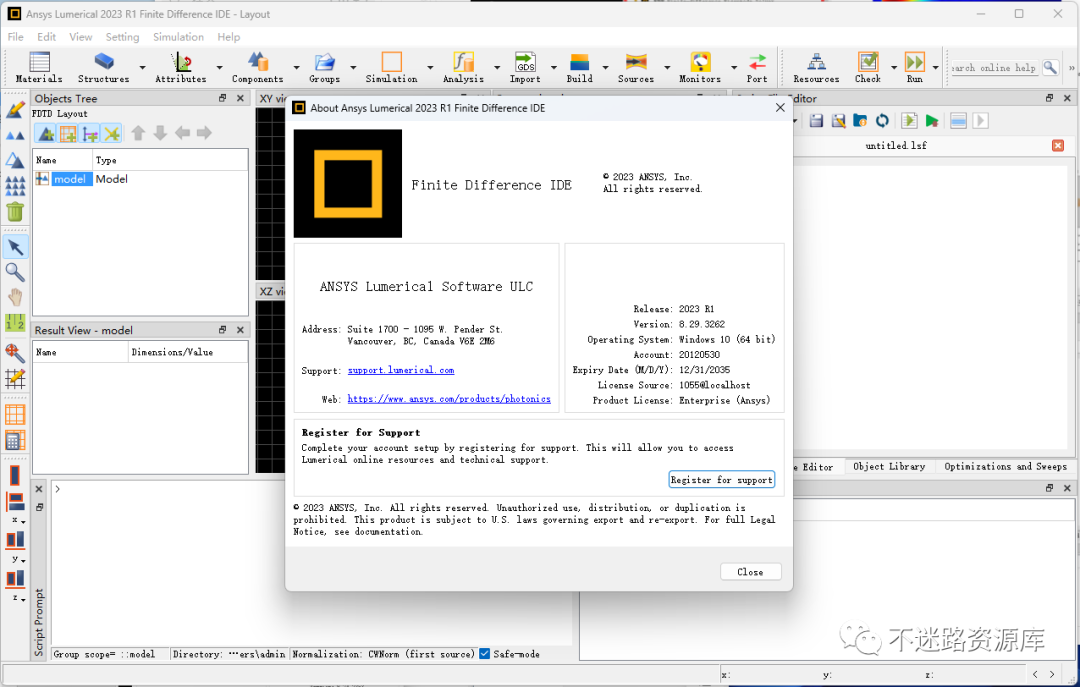1080x687 pixels.
Task: Open the Run dropdown arrow
Action: (x=935, y=68)
